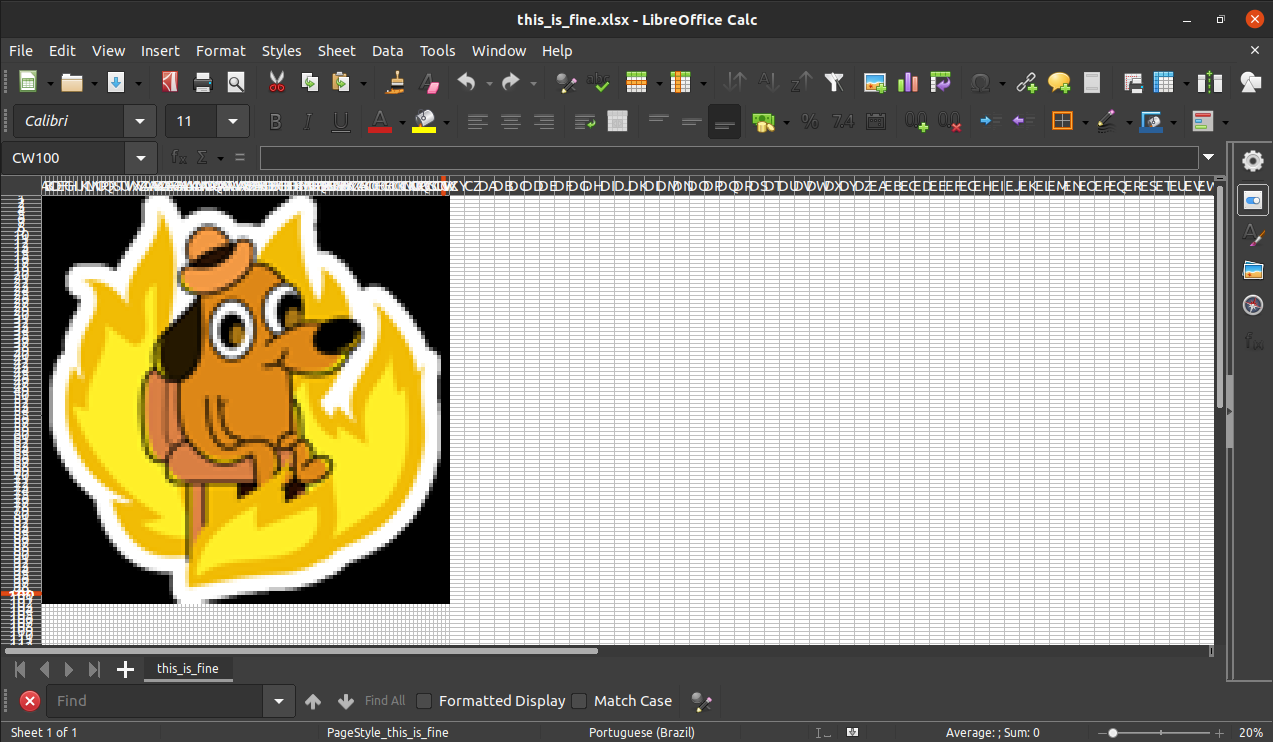Click the Print icon
Screen dimensions: 1273x742
[203, 82]
